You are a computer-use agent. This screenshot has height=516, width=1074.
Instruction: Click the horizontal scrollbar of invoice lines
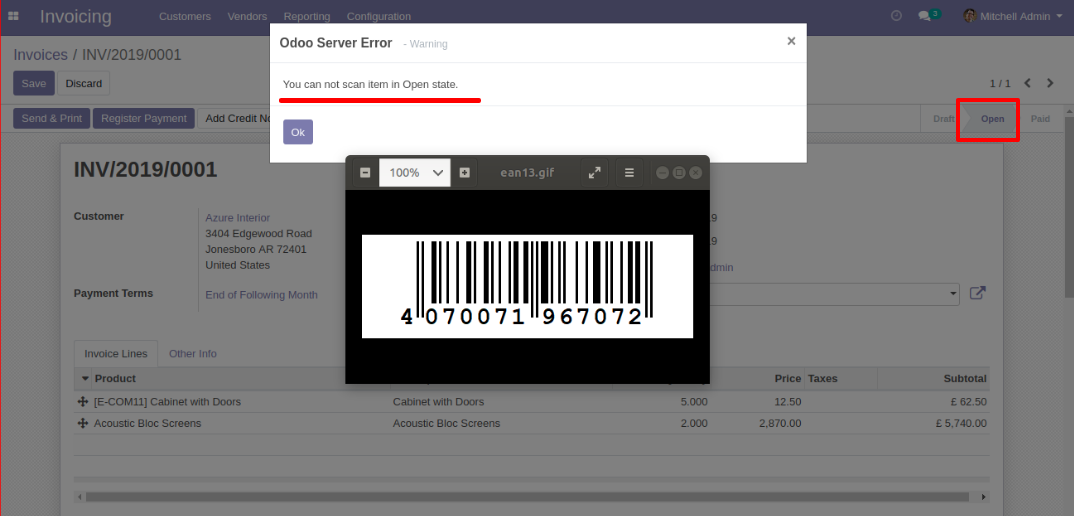527,496
